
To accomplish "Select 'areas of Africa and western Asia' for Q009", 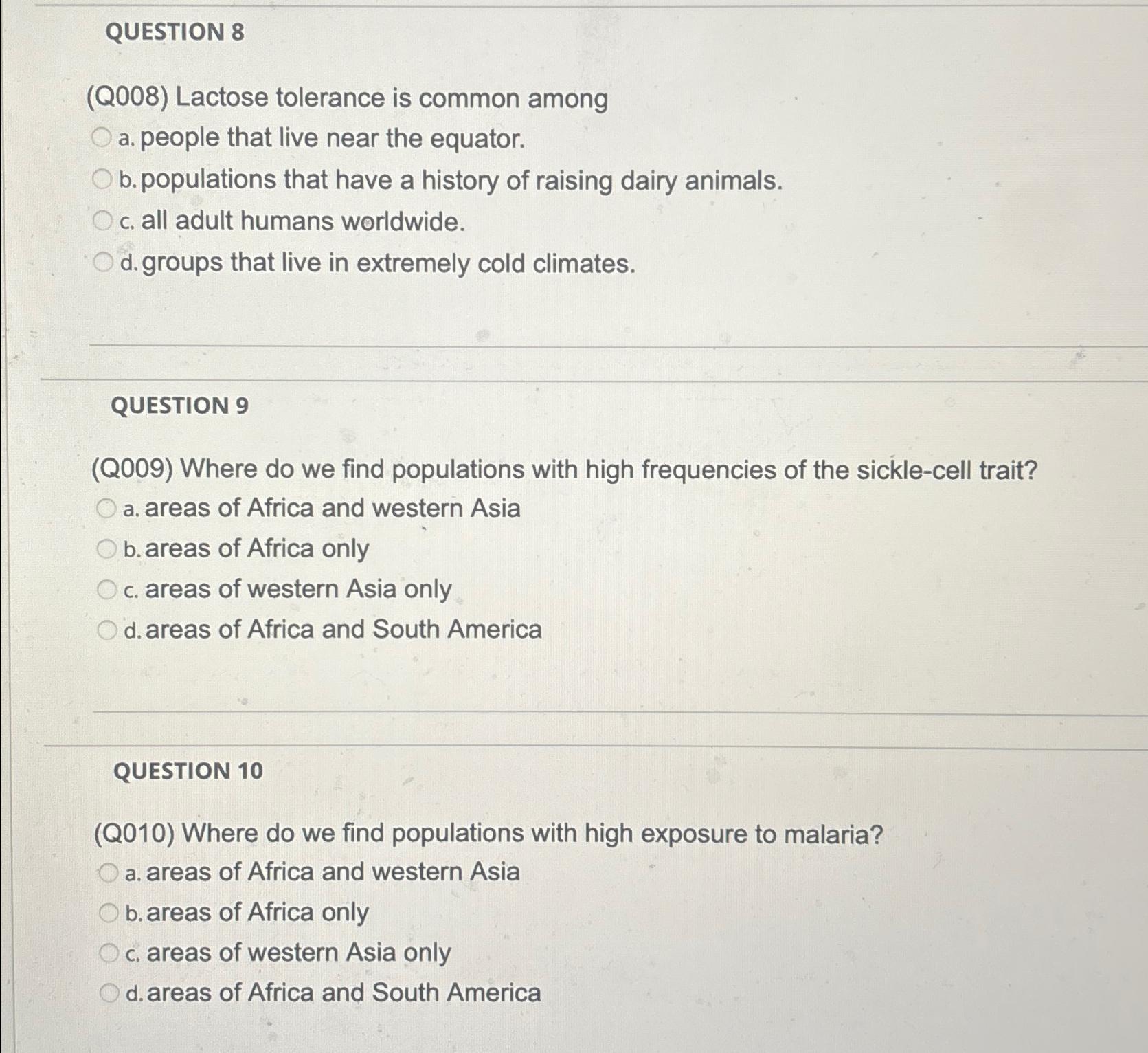I will point(106,508).
